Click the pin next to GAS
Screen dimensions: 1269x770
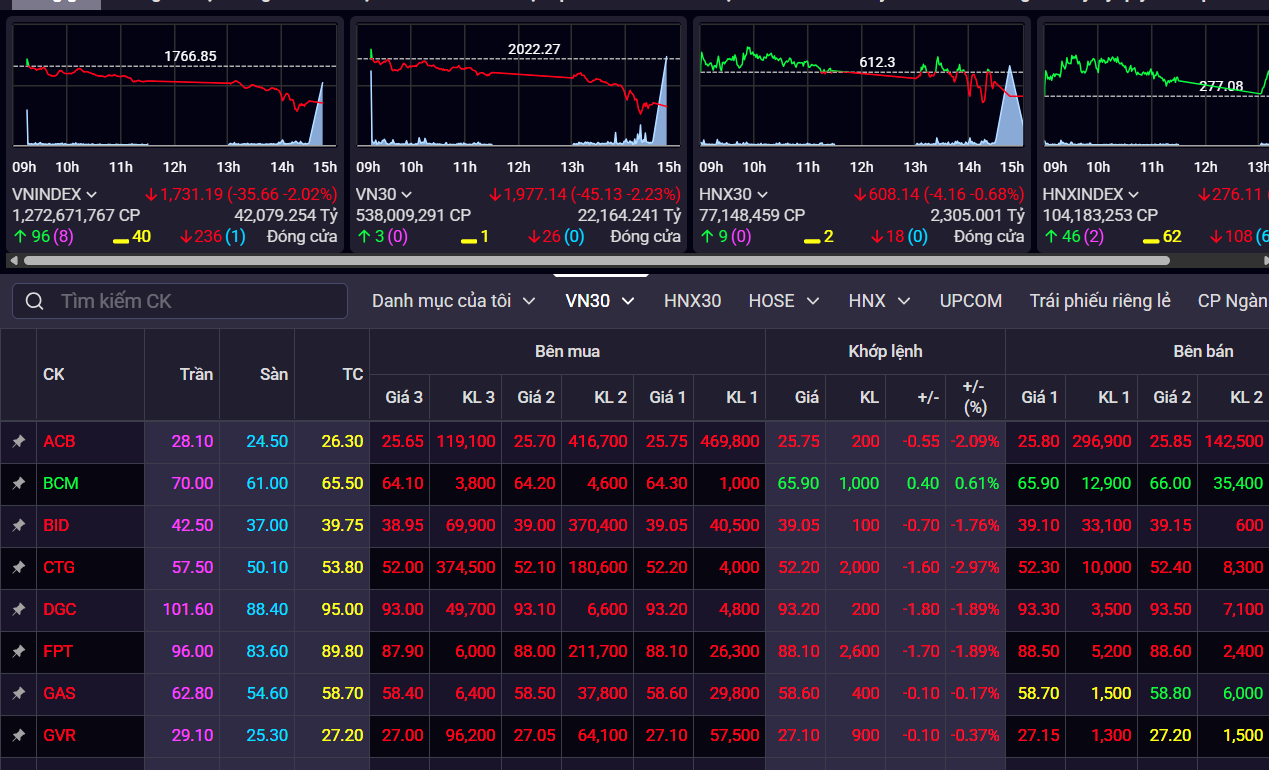[x=18, y=693]
